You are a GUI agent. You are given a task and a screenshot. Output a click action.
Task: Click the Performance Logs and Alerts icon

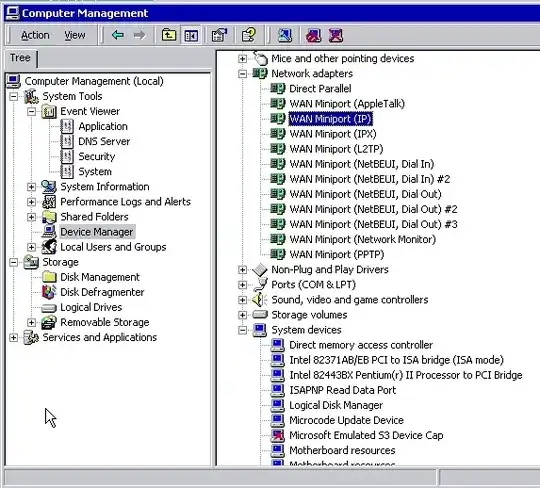click(49, 201)
